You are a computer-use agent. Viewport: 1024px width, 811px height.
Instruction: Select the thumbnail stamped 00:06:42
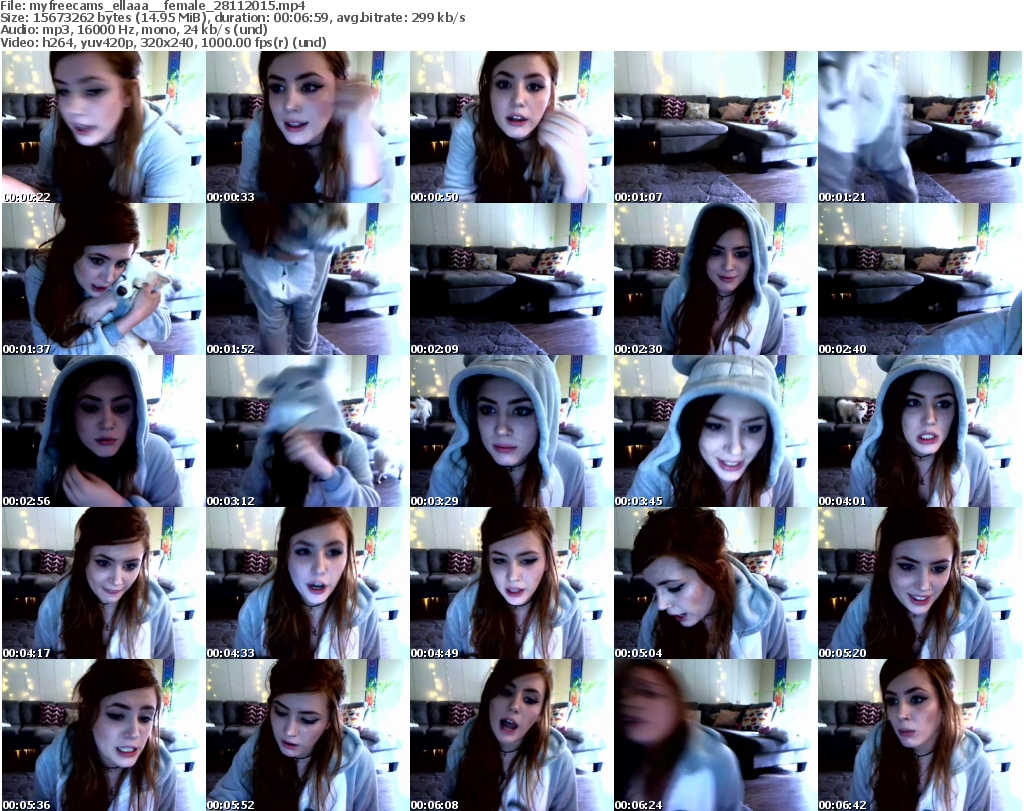(x=920, y=735)
